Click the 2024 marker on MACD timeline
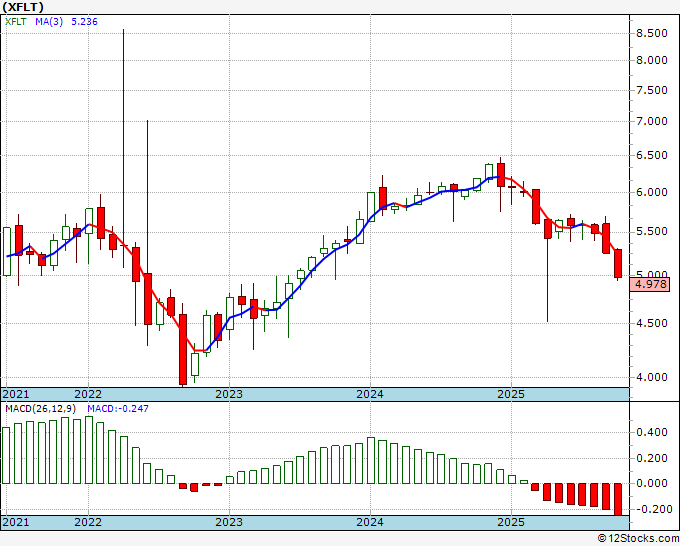Viewport: 680px width, 546px height. [370, 522]
